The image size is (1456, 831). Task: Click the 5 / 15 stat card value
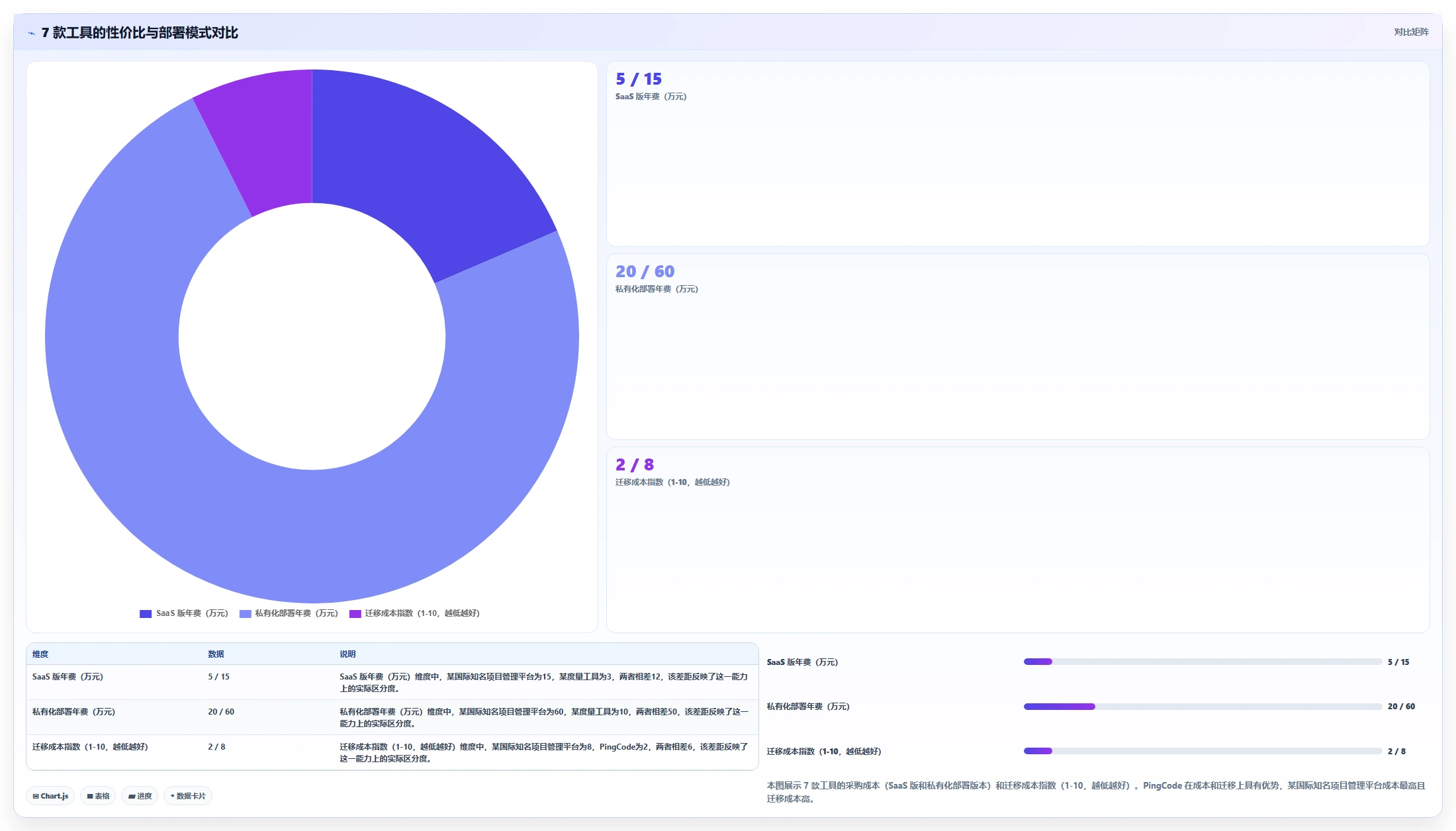[x=639, y=79]
